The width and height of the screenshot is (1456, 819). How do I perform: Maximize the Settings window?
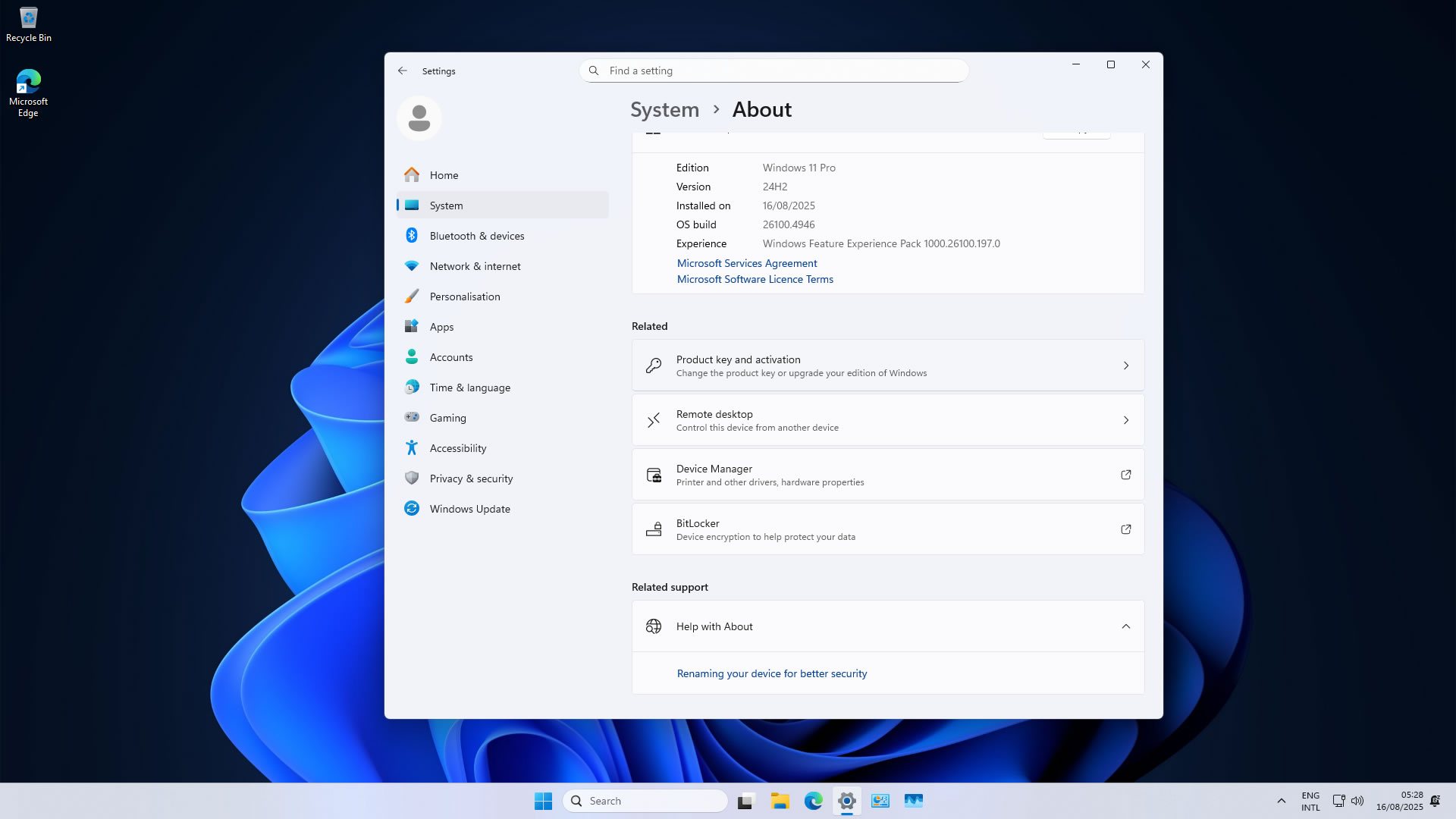tap(1111, 64)
